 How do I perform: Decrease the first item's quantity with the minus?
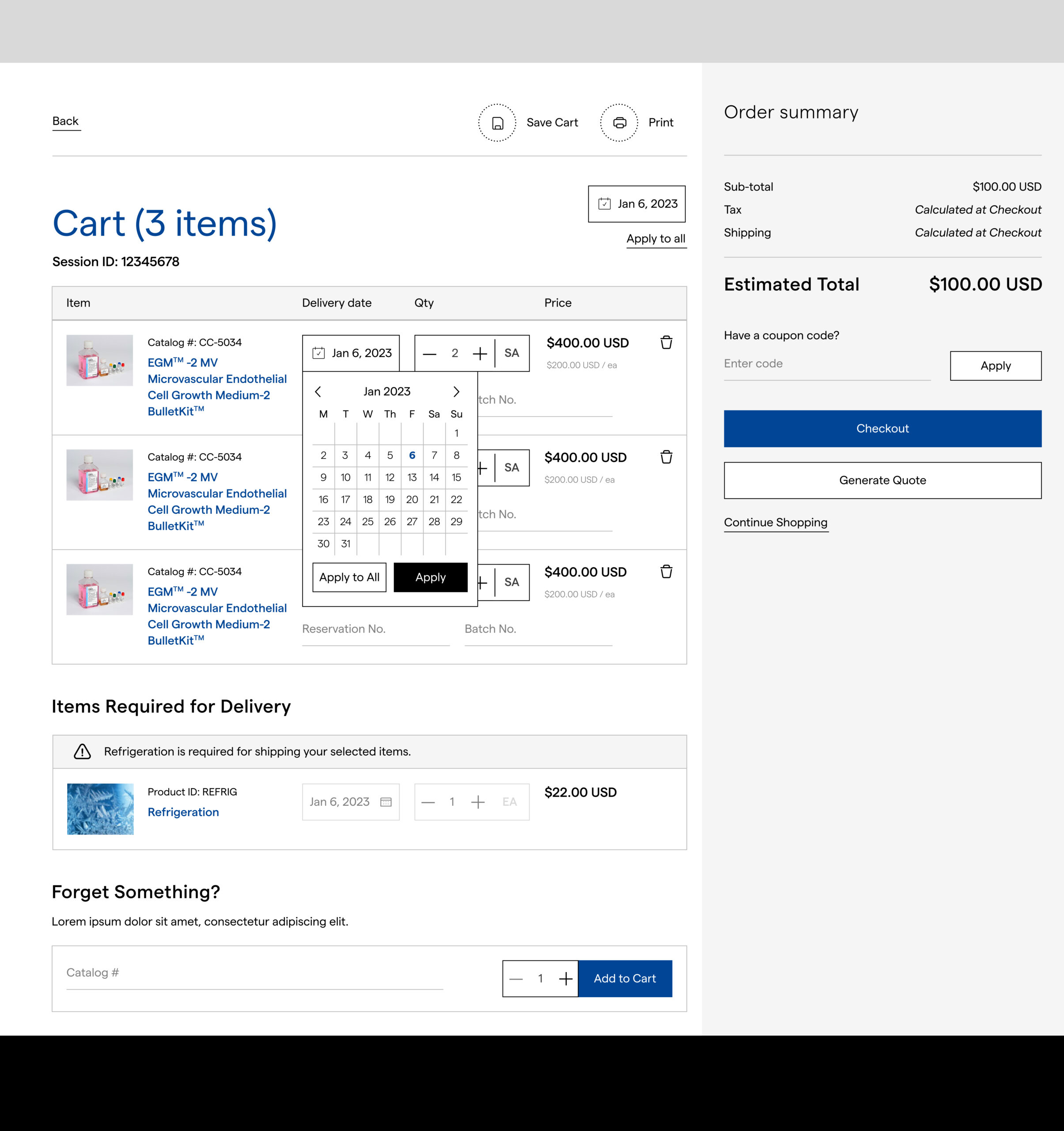(x=430, y=354)
